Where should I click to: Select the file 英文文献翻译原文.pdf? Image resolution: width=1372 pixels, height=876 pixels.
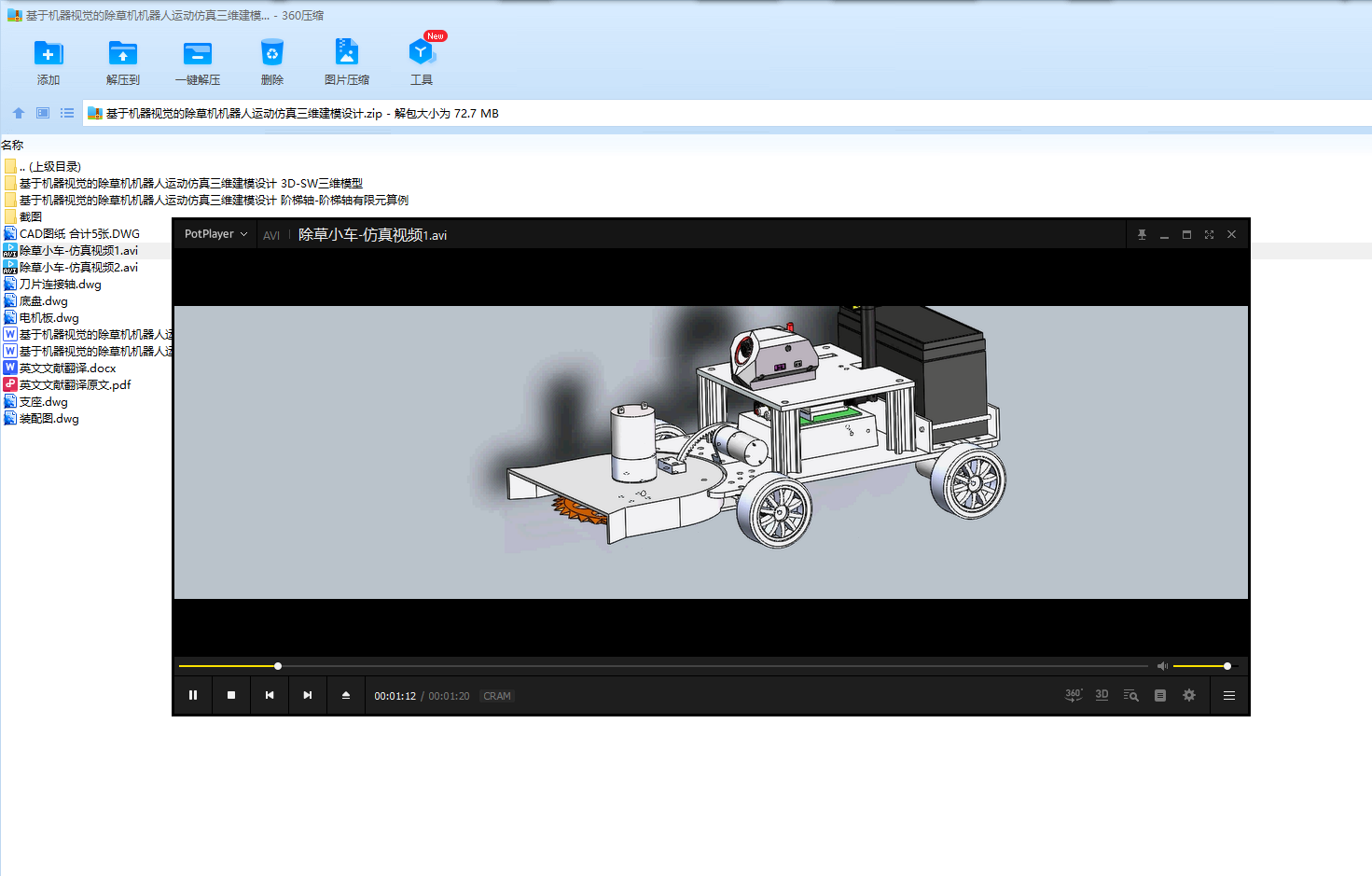(67, 384)
